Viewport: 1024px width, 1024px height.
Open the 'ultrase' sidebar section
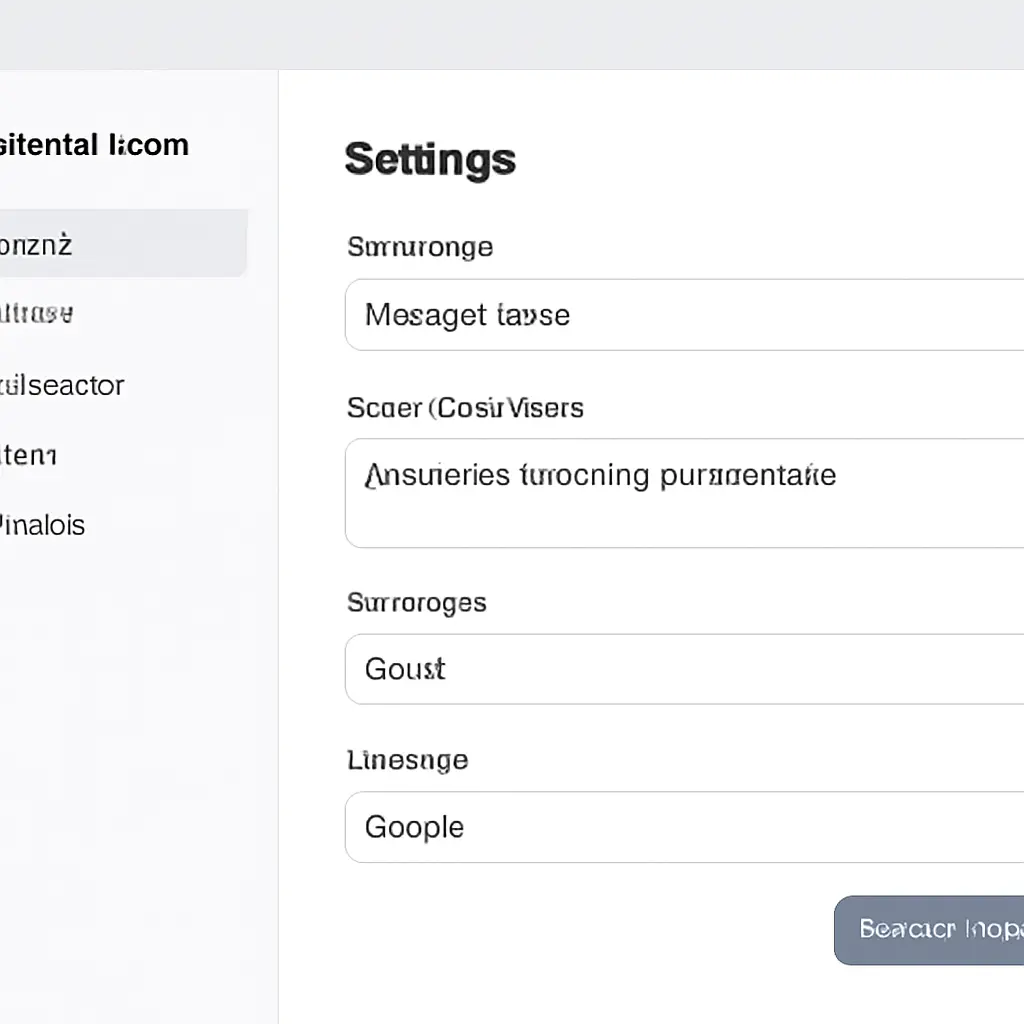[x=40, y=314]
